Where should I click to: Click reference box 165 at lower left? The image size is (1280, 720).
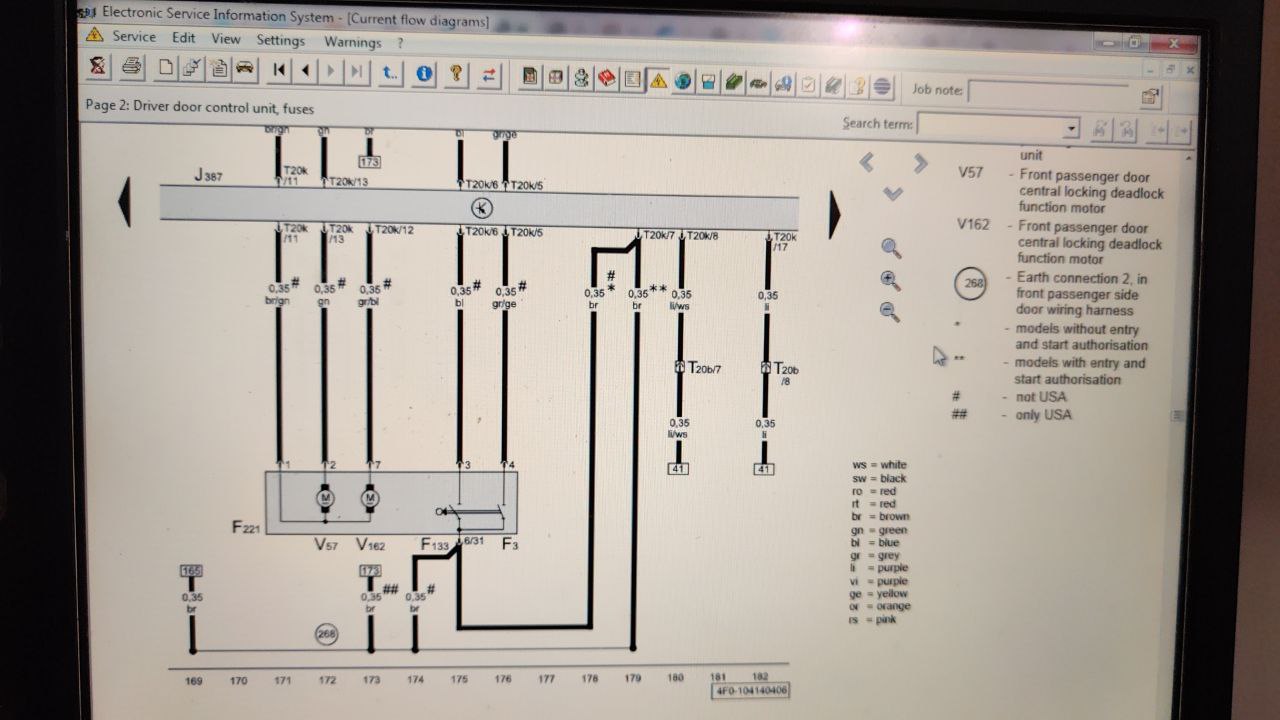coord(192,571)
